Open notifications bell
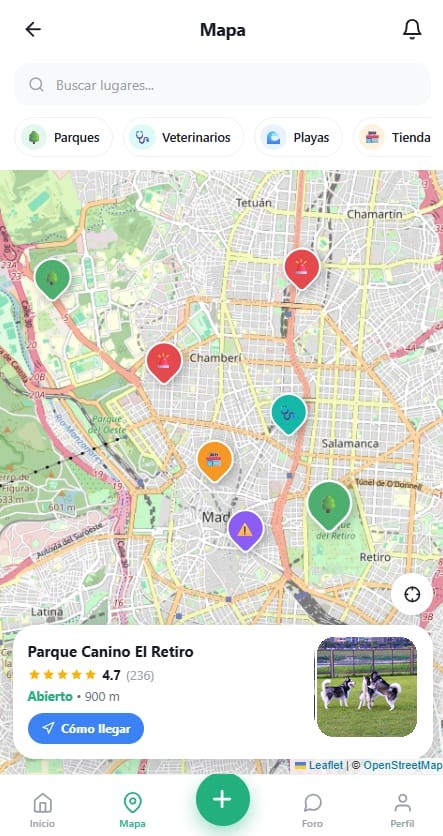This screenshot has height=836, width=443. pos(412,29)
